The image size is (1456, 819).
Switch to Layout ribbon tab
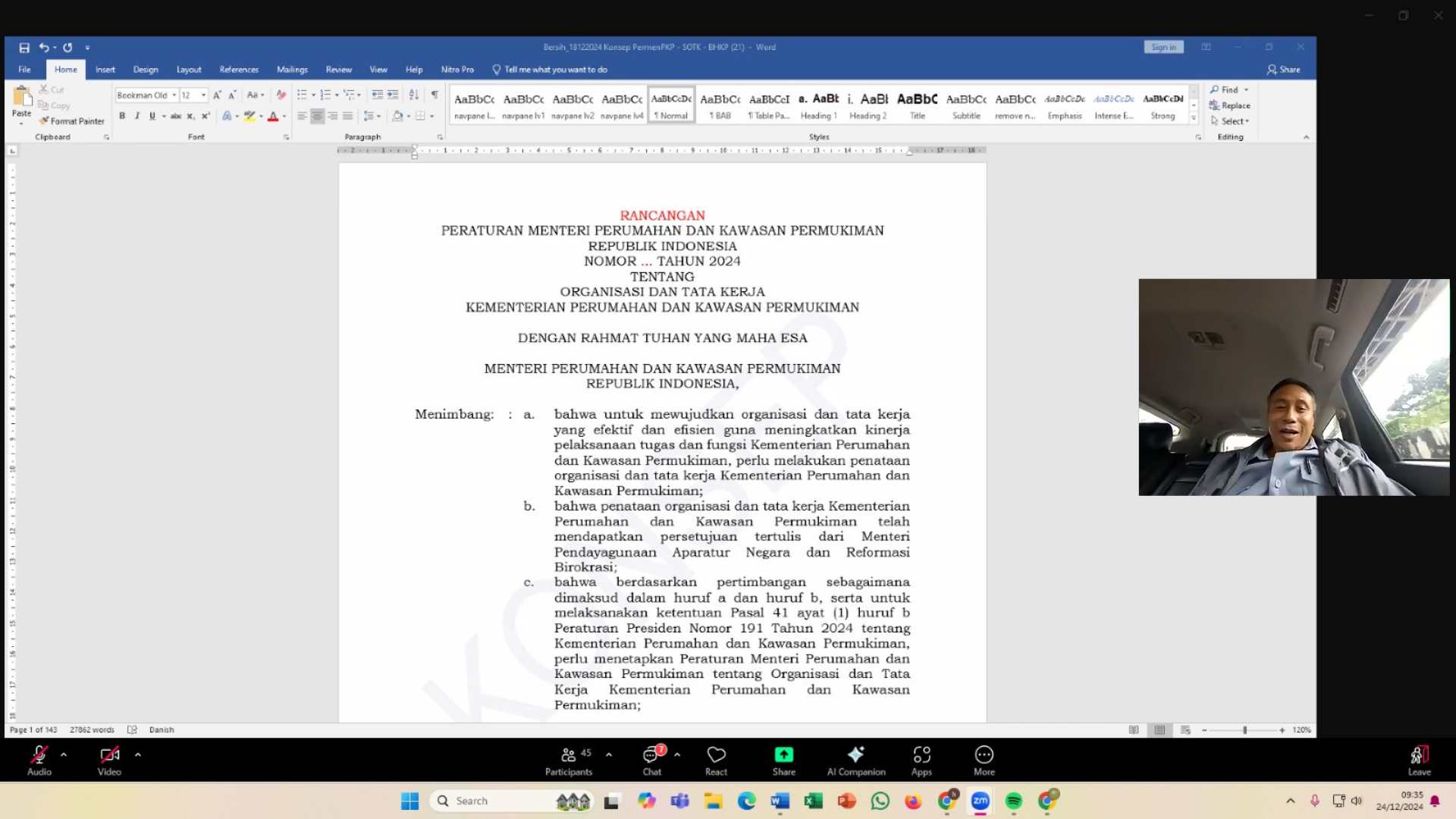click(189, 70)
